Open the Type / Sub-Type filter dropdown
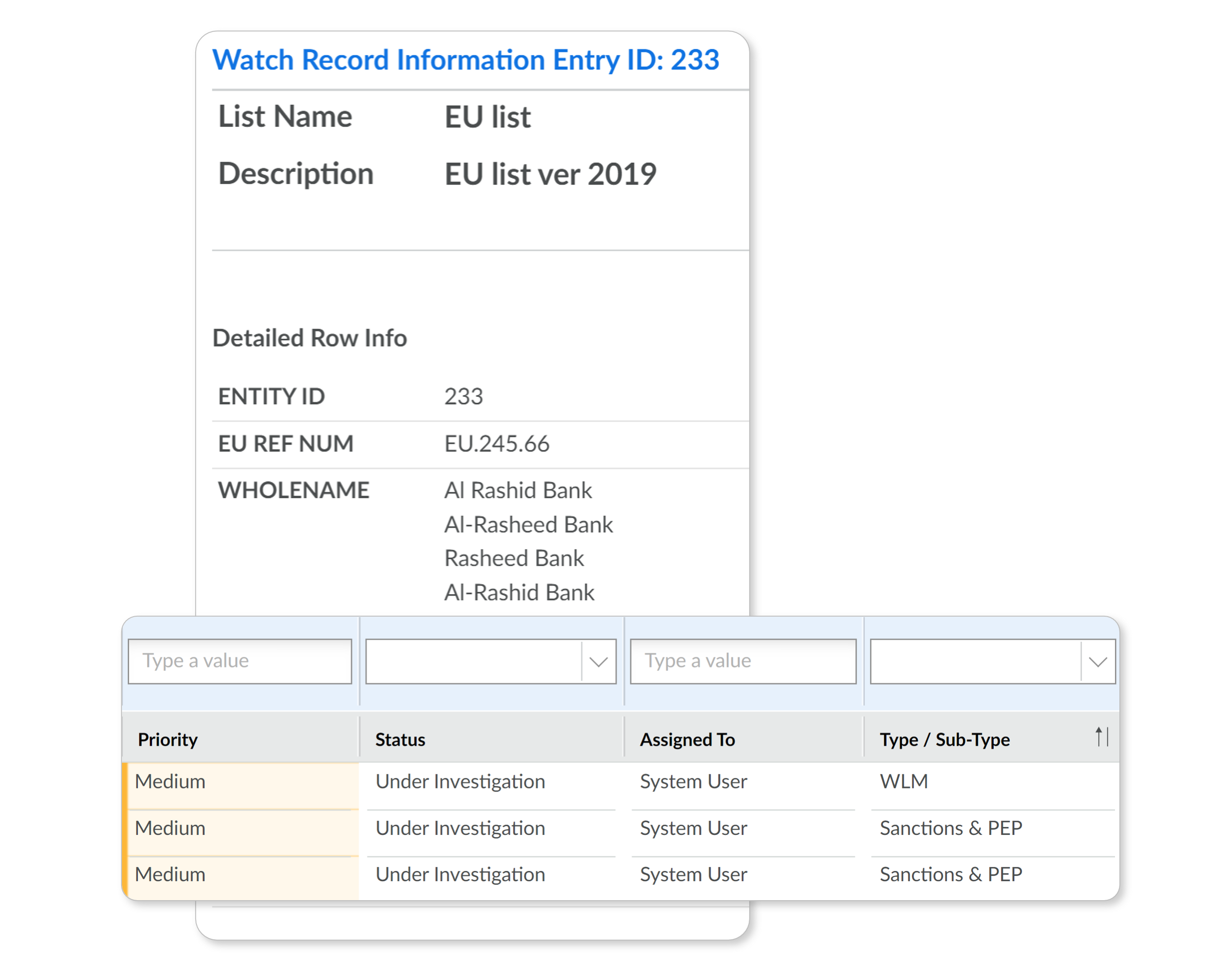This screenshot has width=1225, height=980. [1097, 661]
